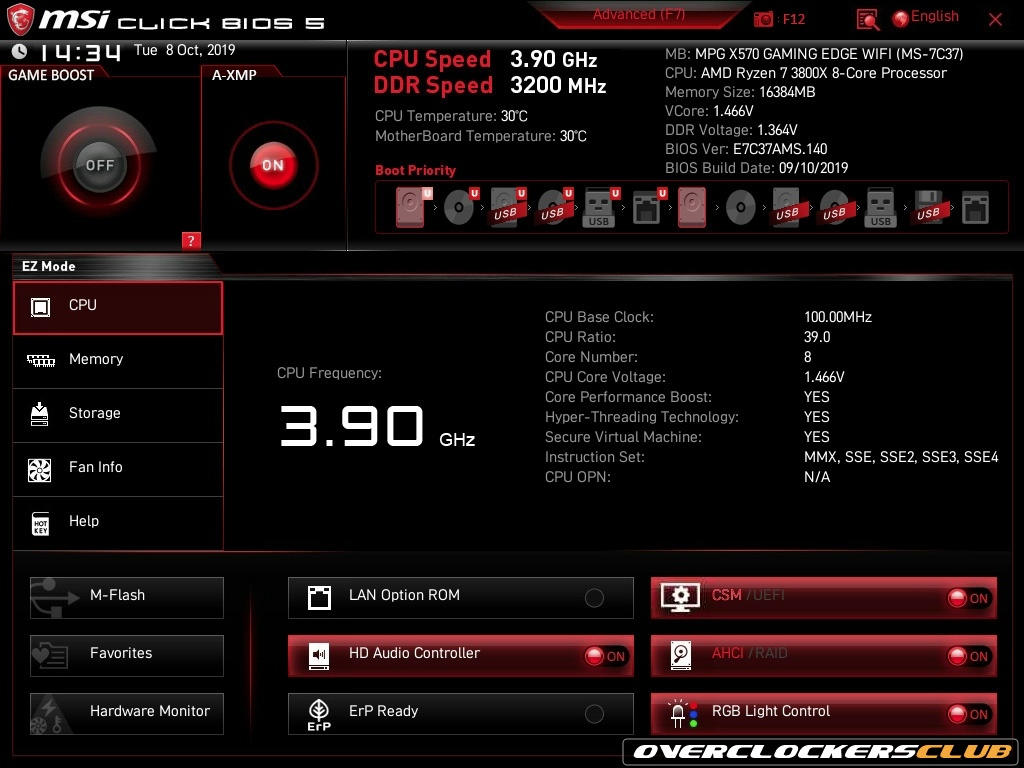The height and width of the screenshot is (768, 1024).
Task: Open the Memory tab
Action: [x=118, y=361]
